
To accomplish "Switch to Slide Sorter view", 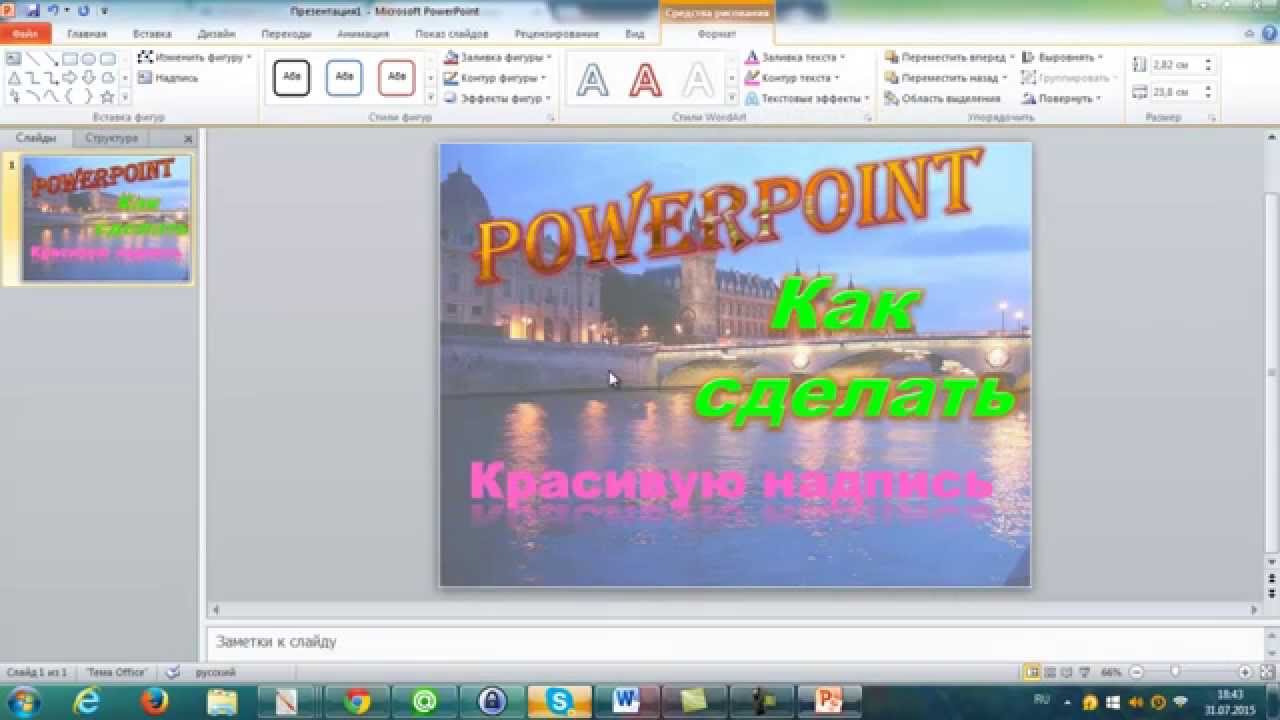I will 1049,672.
